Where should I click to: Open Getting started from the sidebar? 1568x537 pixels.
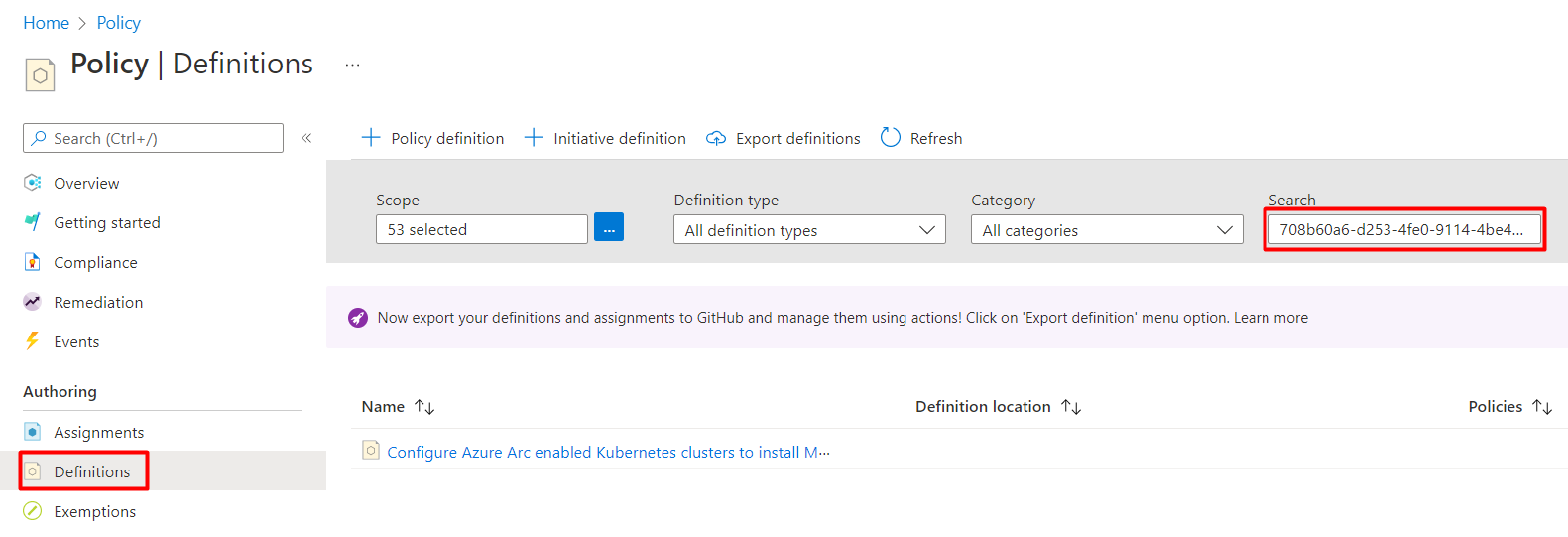(x=106, y=223)
